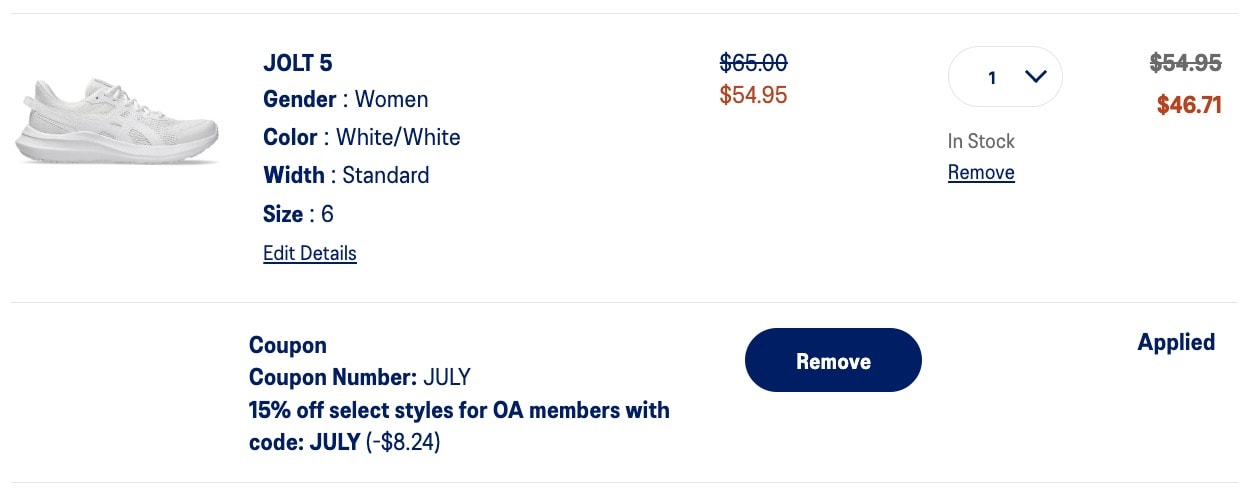Open the Edit Details link

click(x=310, y=253)
